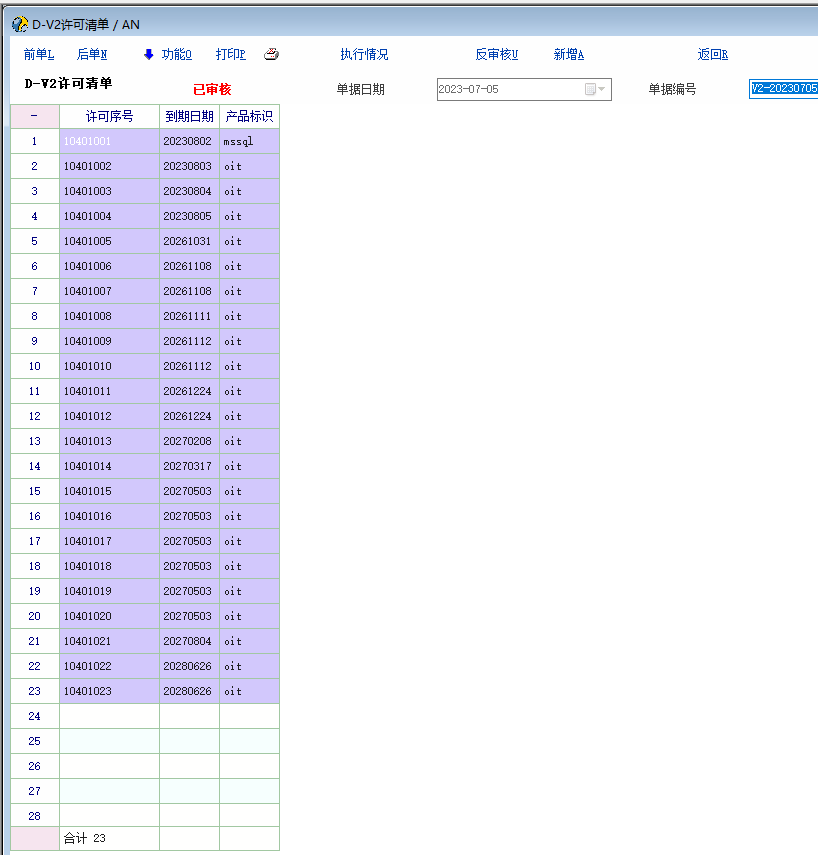The width and height of the screenshot is (818, 855).
Task: Click 反审核 to un-approve the document
Action: pyautogui.click(x=497, y=55)
